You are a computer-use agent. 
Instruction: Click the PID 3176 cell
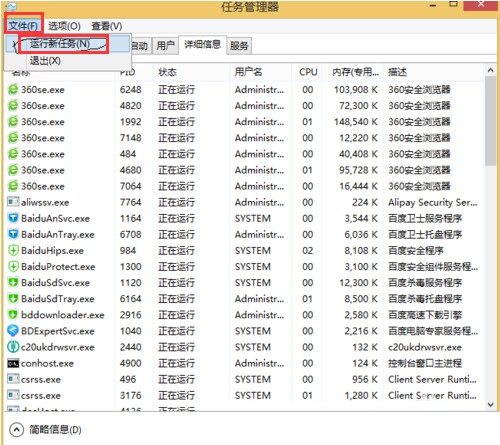click(x=131, y=395)
